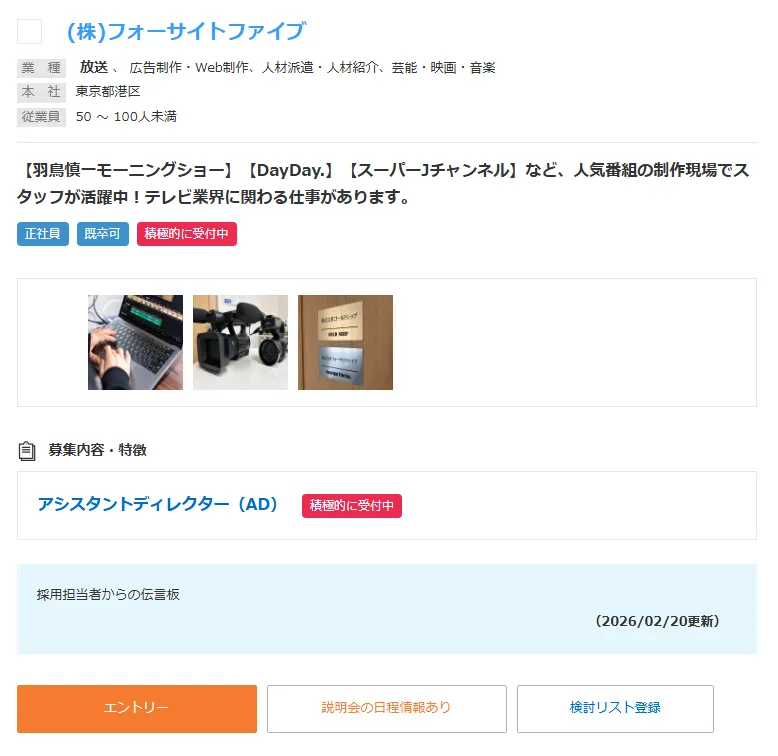Viewport: 778px width, 756px height.
Task: Click the 業種 label
Action: point(41,68)
